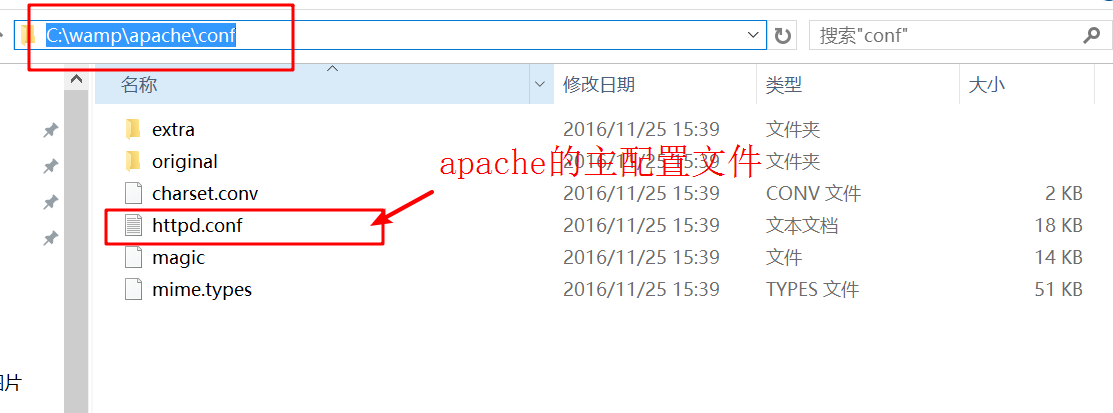Select the httpd.conf text document icon
This screenshot has height=413, width=1113.
click(133, 226)
